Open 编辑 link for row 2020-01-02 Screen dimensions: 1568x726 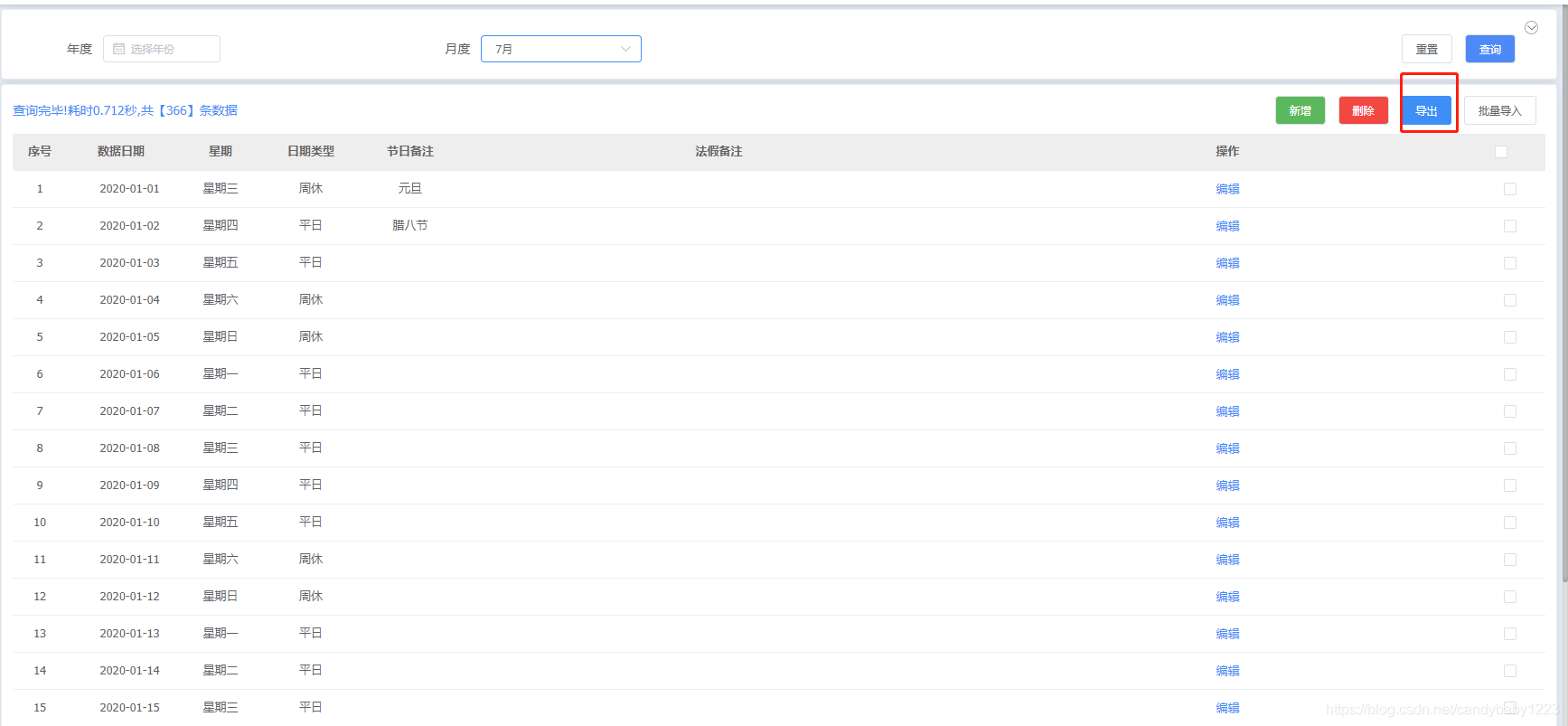tap(1227, 226)
